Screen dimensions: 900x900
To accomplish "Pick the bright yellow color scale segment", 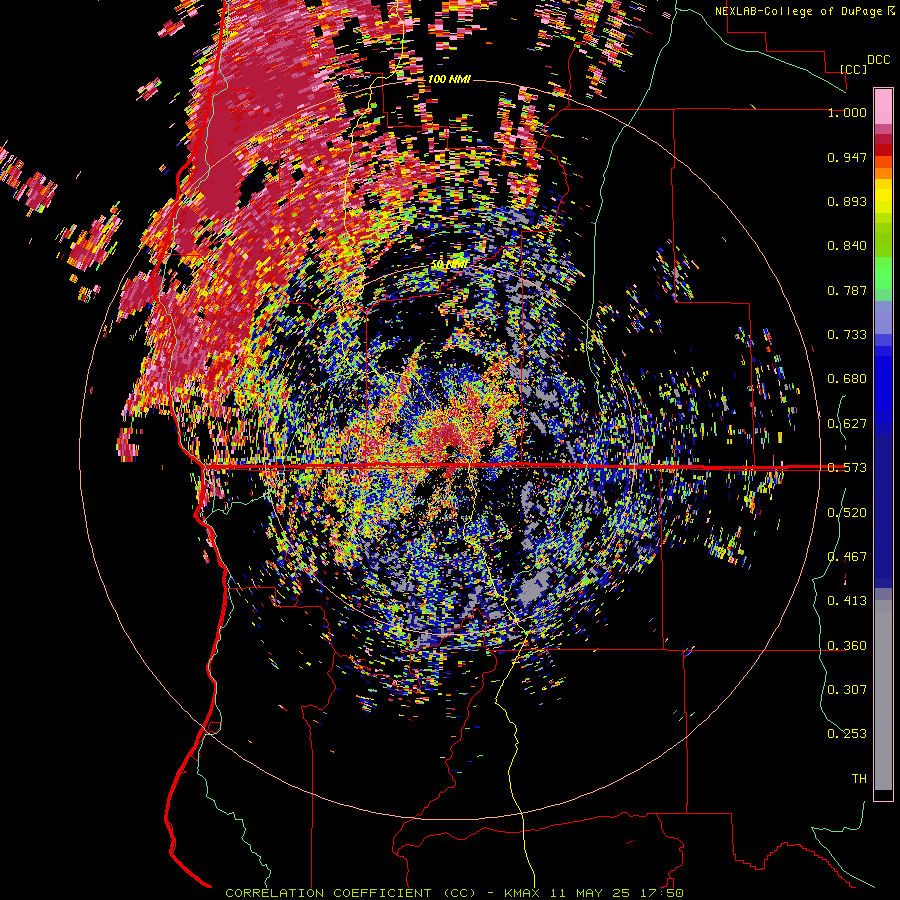I will point(883,196).
